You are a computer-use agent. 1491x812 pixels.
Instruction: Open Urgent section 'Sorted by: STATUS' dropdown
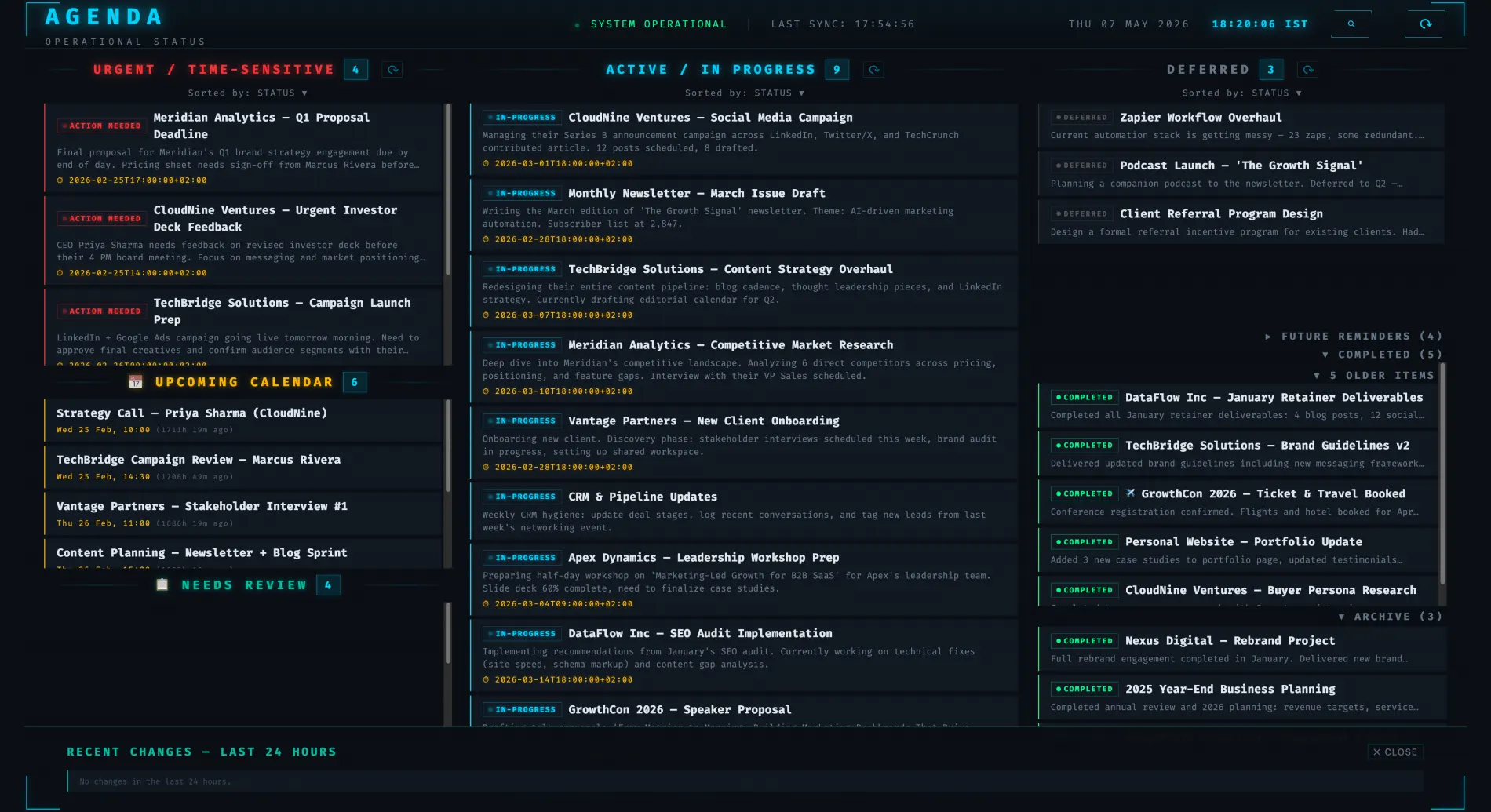(248, 93)
